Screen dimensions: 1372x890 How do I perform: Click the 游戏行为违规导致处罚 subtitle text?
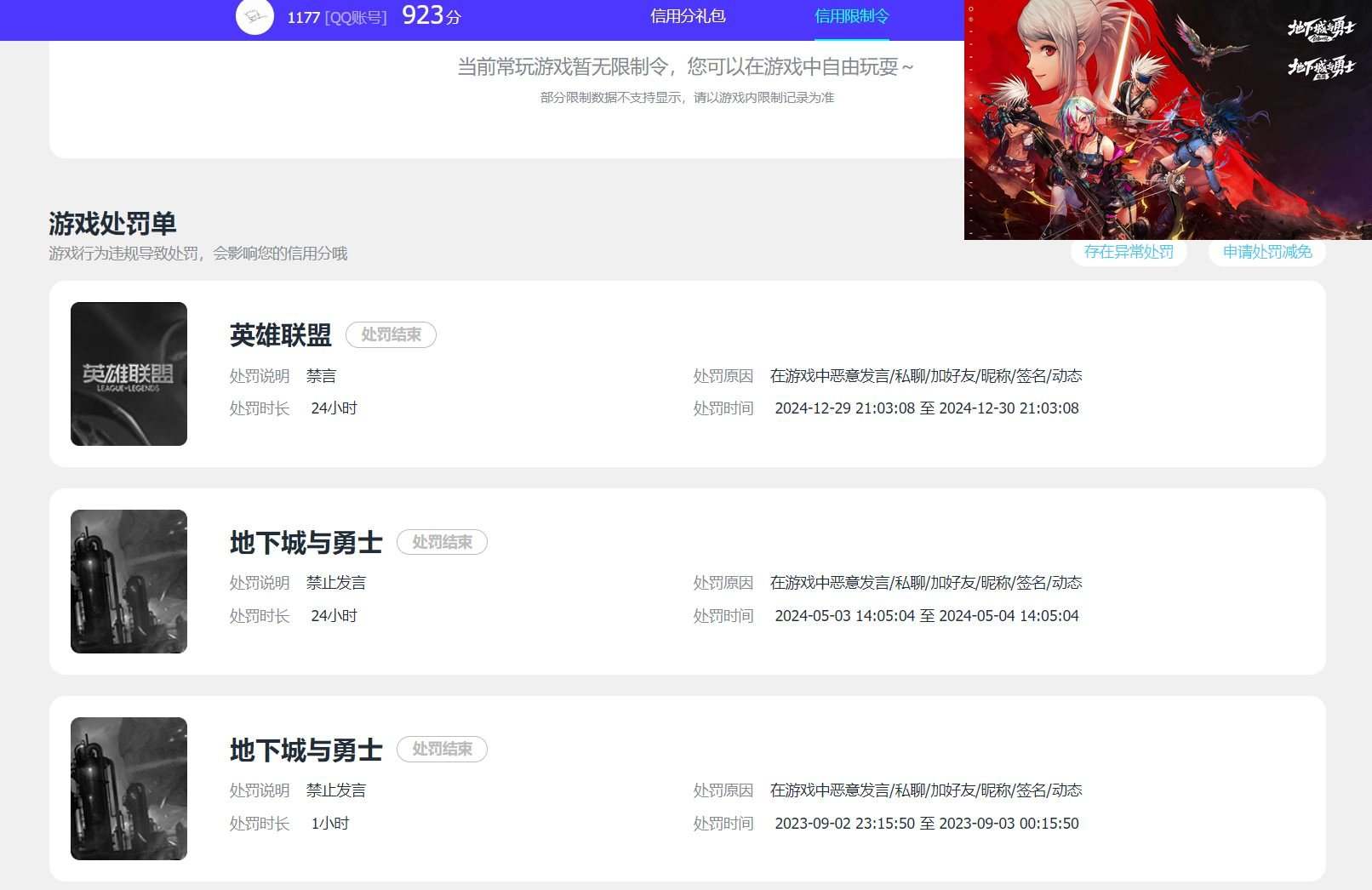pos(198,254)
